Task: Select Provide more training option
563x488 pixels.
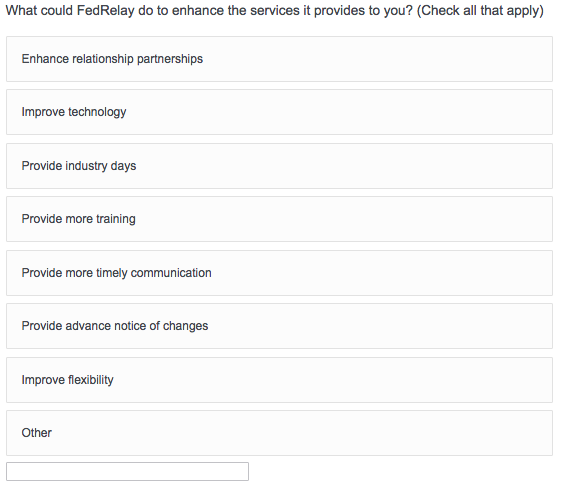Action: [x=279, y=219]
